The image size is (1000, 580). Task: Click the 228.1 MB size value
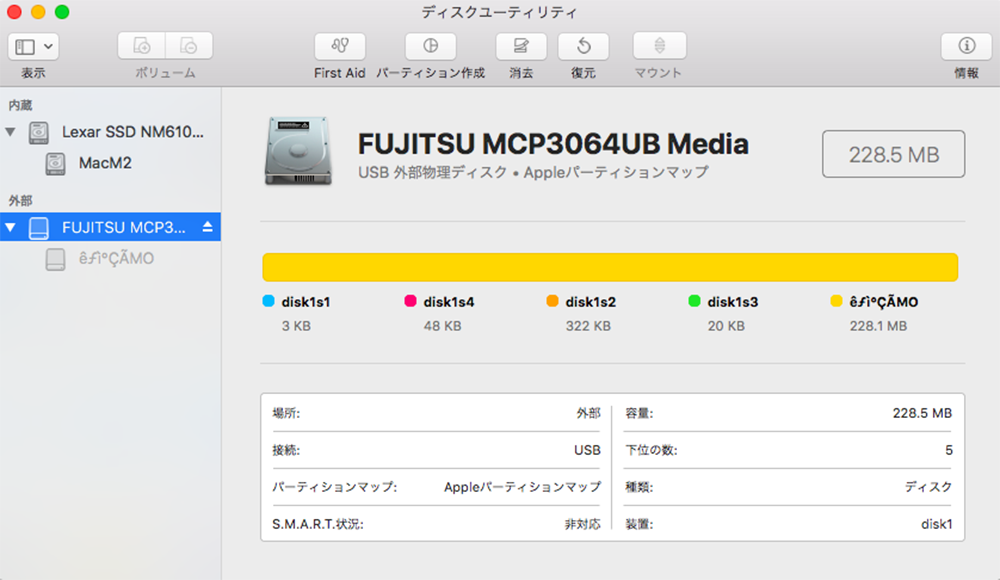[x=878, y=326]
